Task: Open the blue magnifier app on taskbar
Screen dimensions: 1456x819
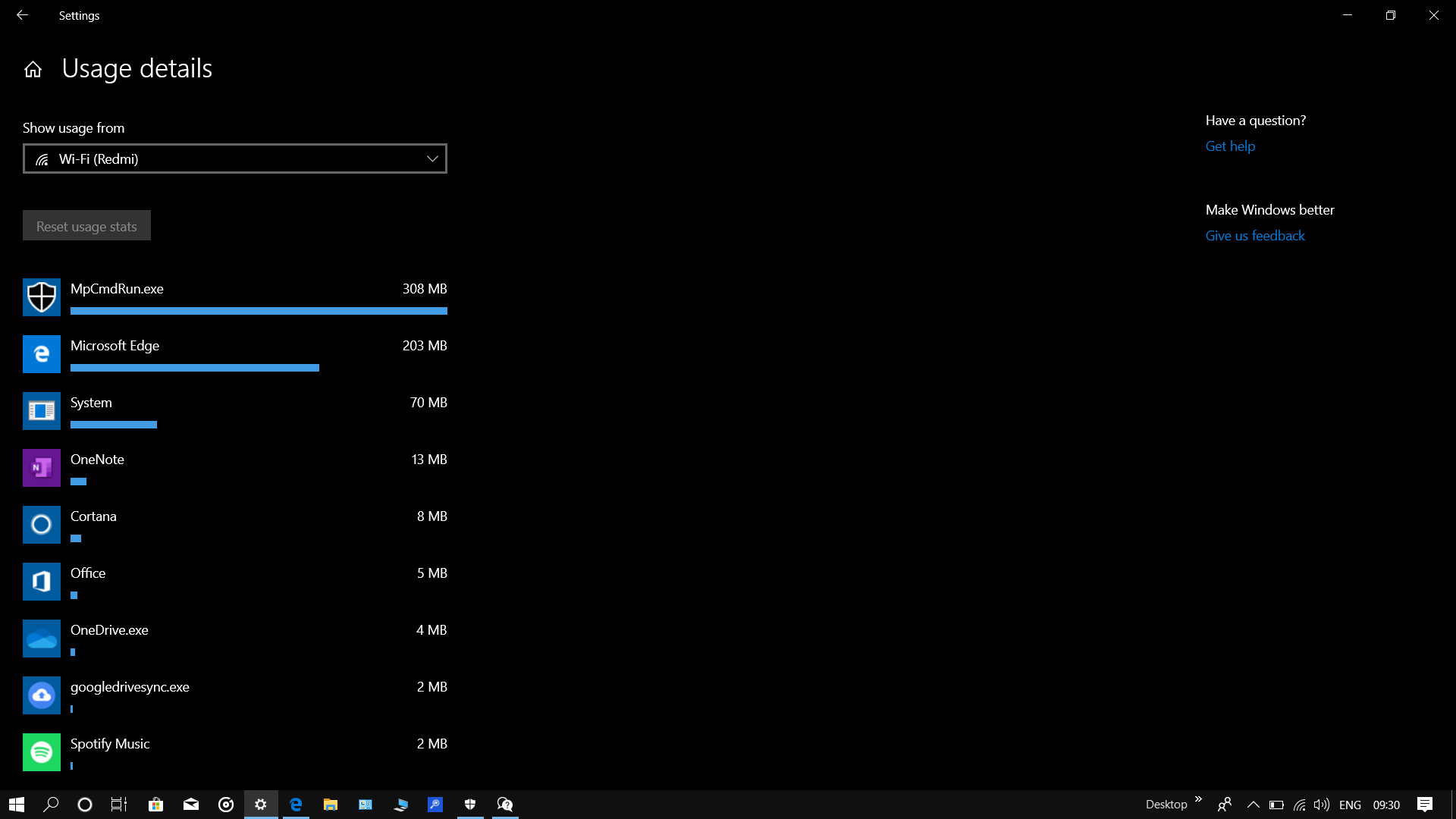Action: (435, 805)
